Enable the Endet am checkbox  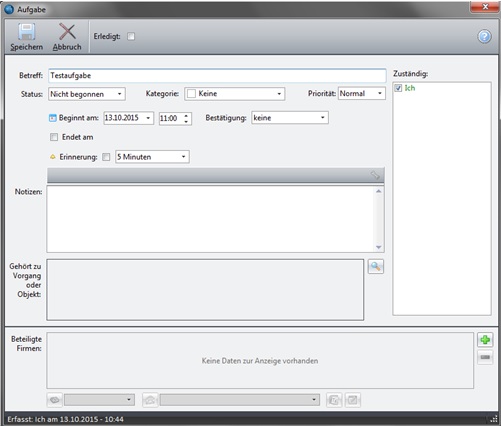(x=54, y=137)
